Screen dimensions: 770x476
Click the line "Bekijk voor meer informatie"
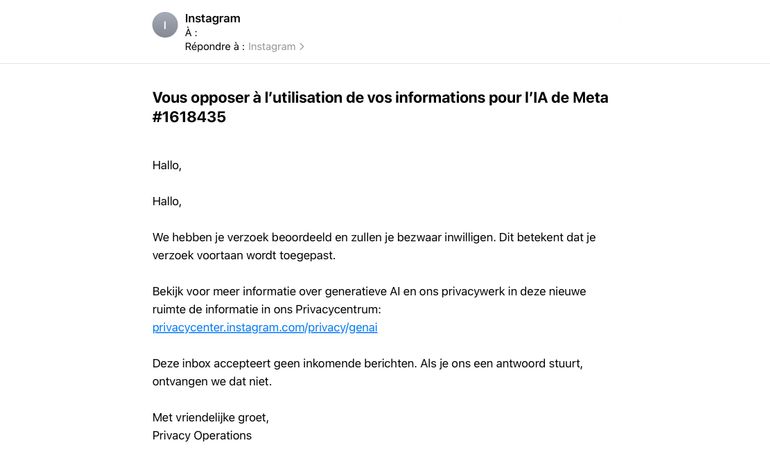click(x=369, y=291)
